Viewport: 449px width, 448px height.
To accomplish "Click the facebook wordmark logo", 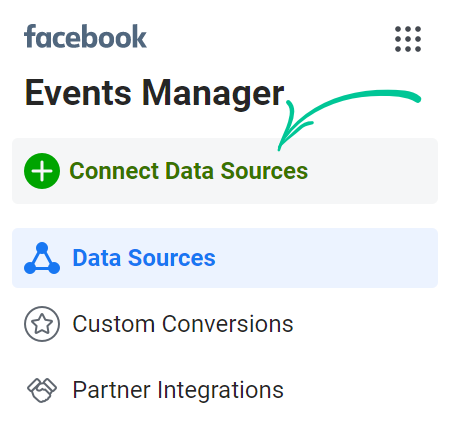I will click(85, 36).
